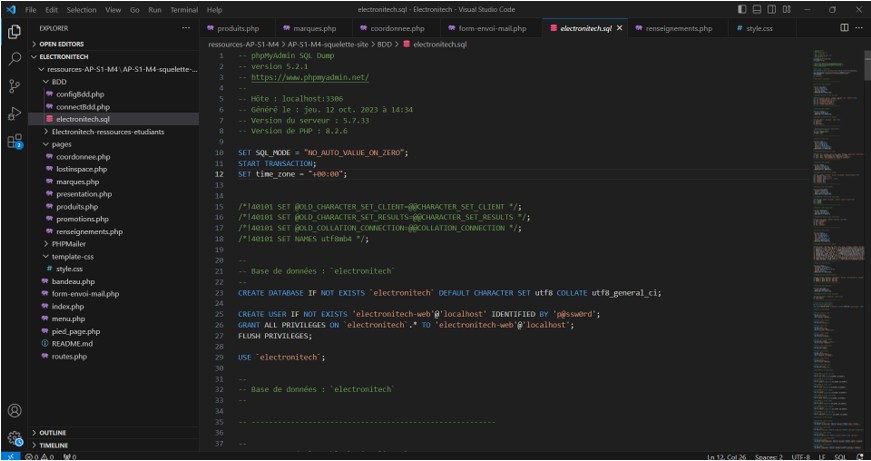Viewport: 871px width, 461px height.
Task: Toggle secondary side bar layout icon
Action: point(772,9)
